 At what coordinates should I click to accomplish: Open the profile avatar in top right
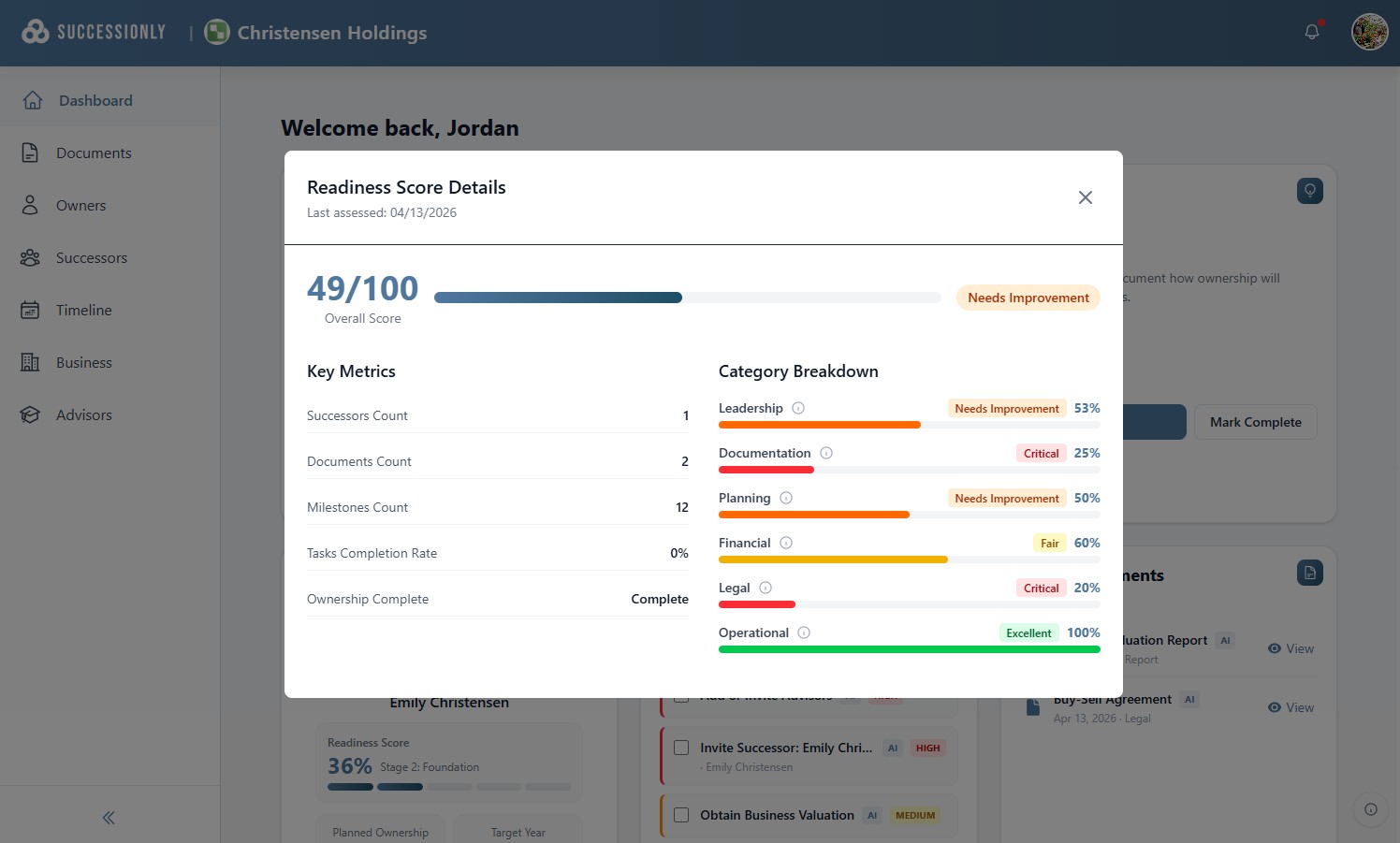1369,31
